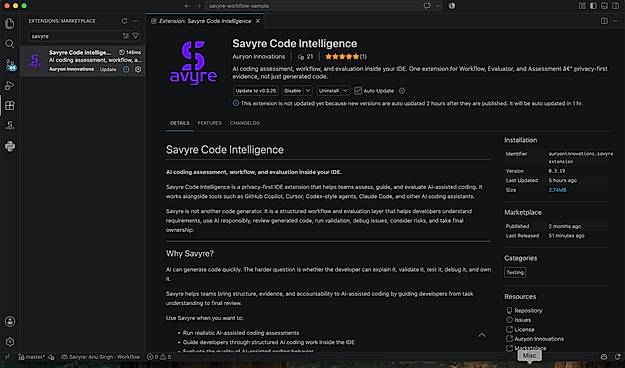Select the Extensions view icon in the activity bar
625x368 pixels.
pos(10,105)
